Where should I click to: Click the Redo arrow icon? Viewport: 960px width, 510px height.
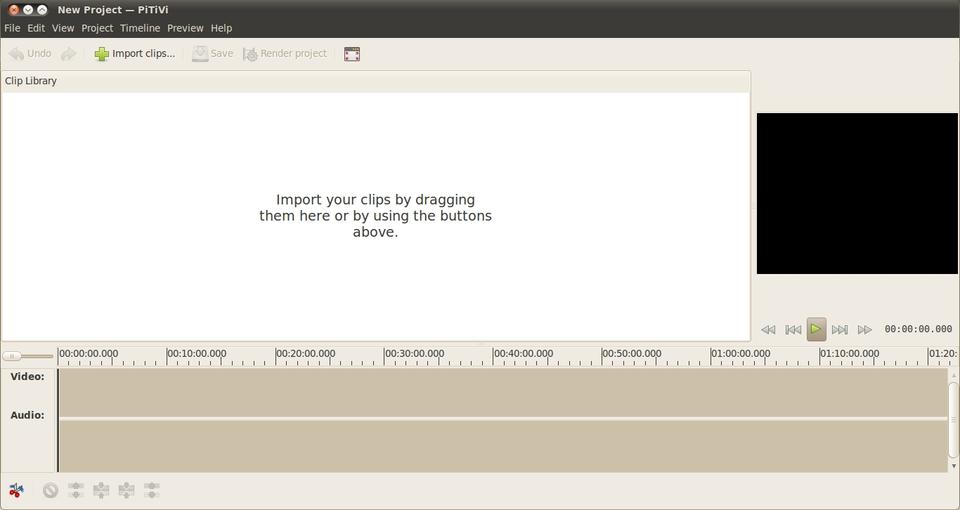[68, 54]
